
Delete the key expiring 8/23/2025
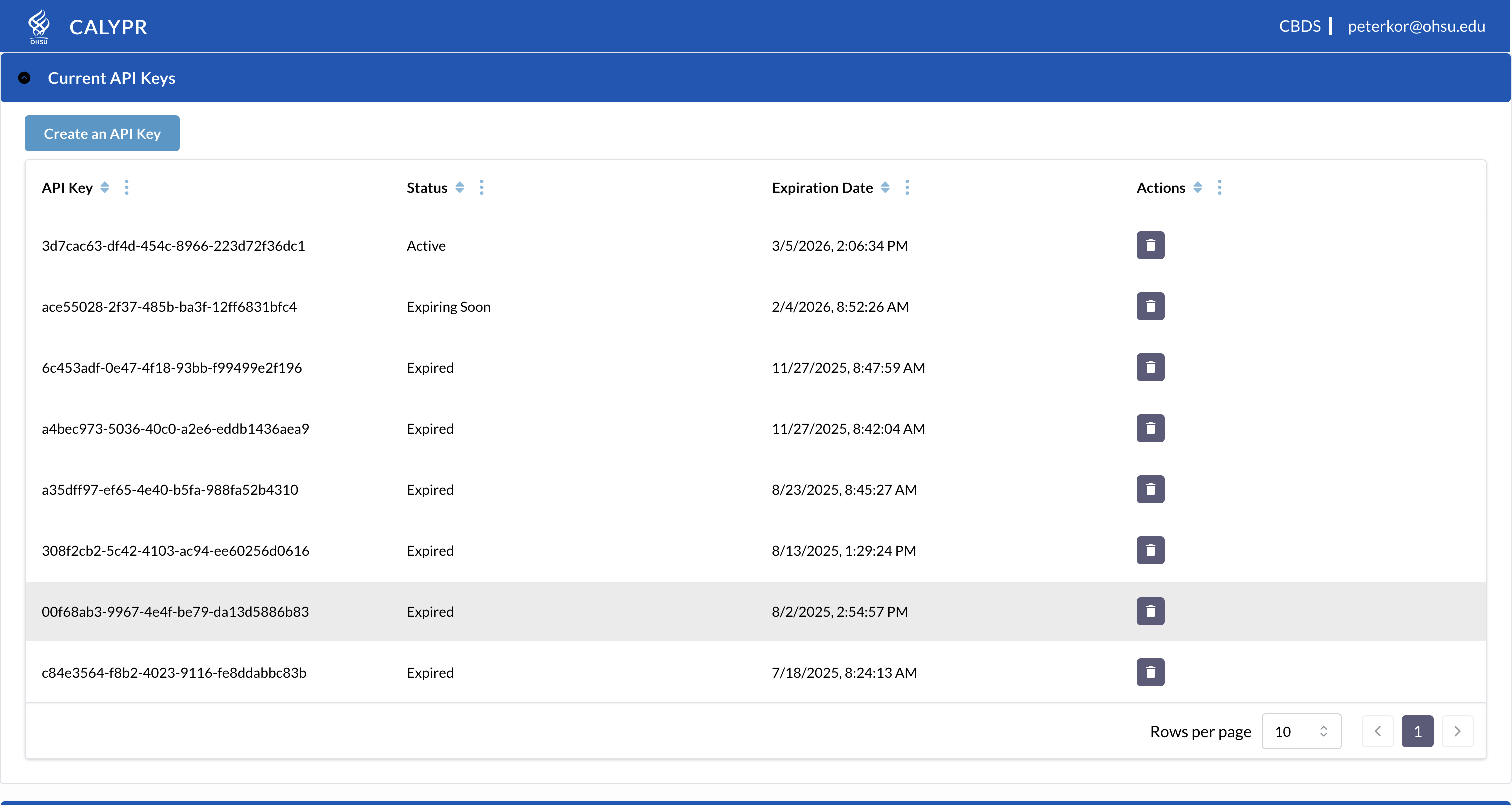click(x=1150, y=489)
